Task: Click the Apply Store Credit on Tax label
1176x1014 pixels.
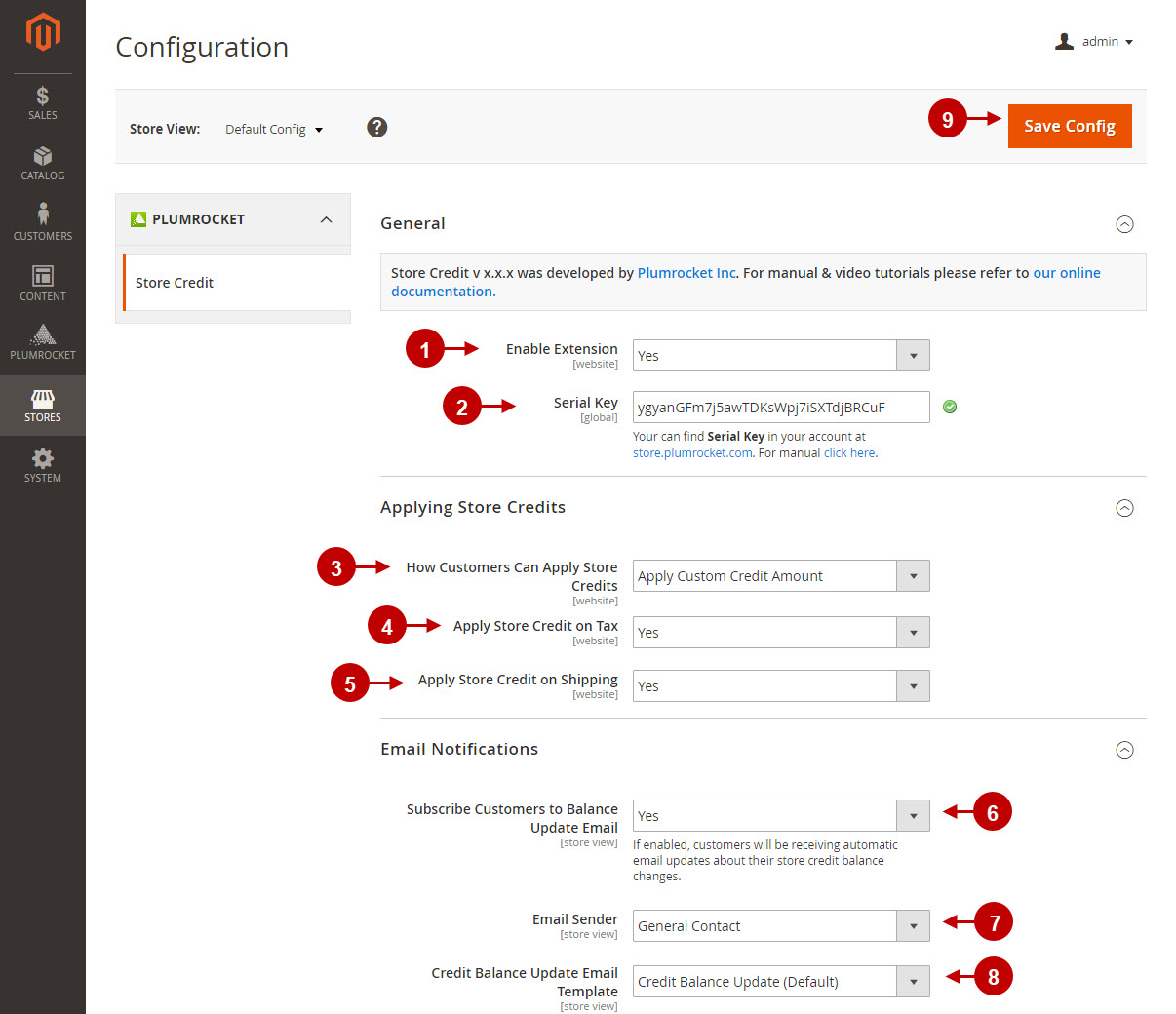Action: 535,626
